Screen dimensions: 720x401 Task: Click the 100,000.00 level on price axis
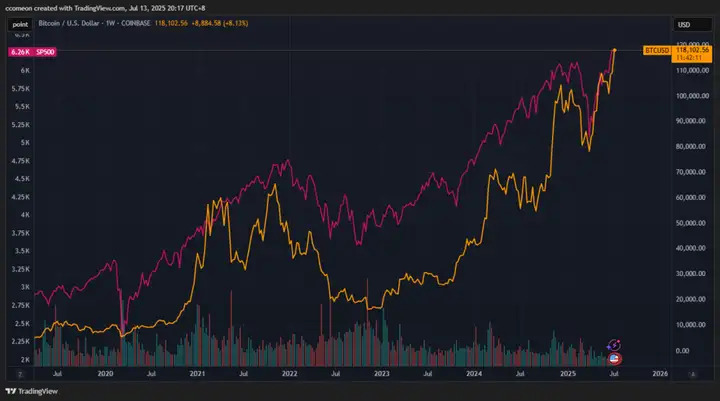(692, 96)
